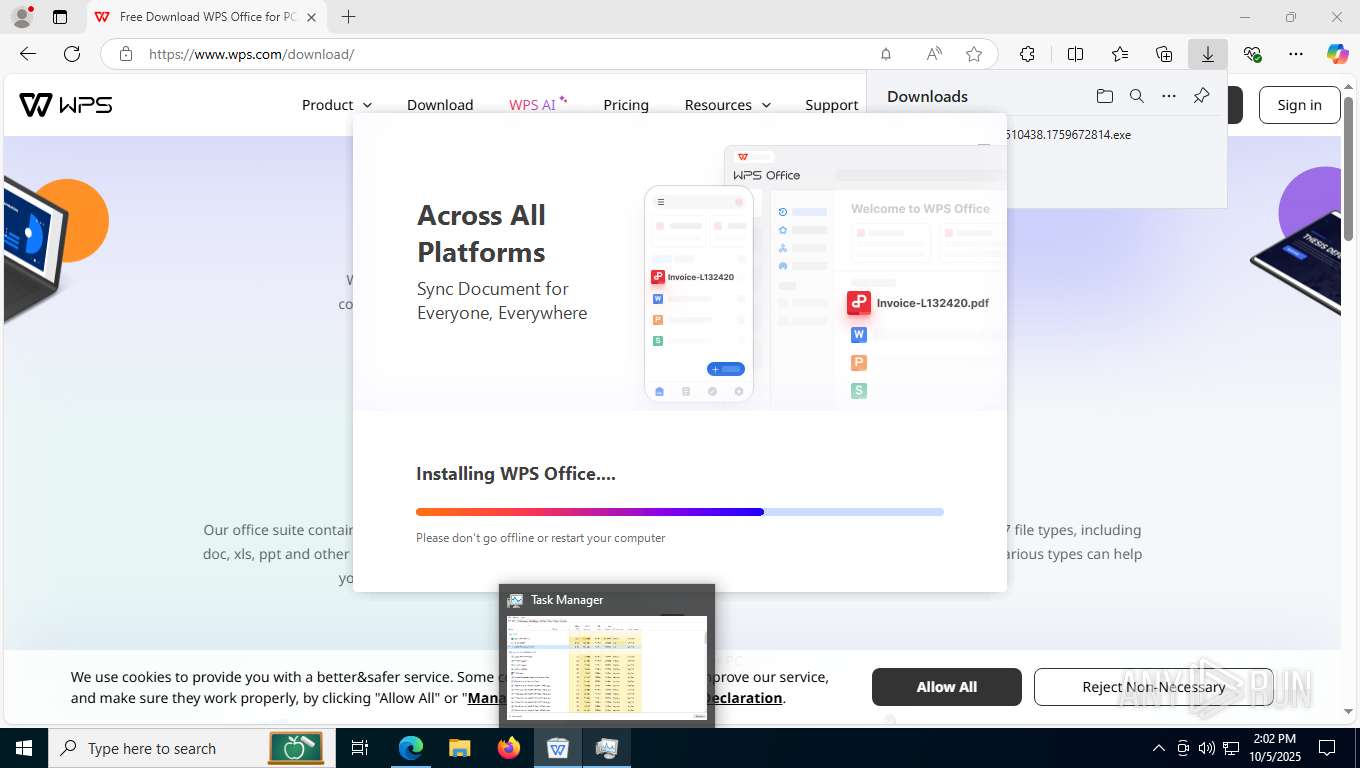Open the Extensions puzzle icon
This screenshot has width=1360, height=768.
coord(1027,54)
